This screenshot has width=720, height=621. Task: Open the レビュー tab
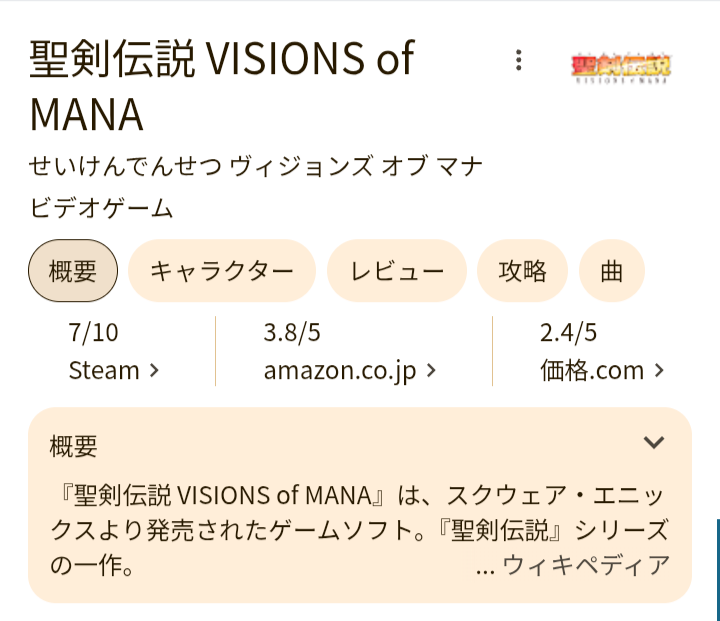397,271
